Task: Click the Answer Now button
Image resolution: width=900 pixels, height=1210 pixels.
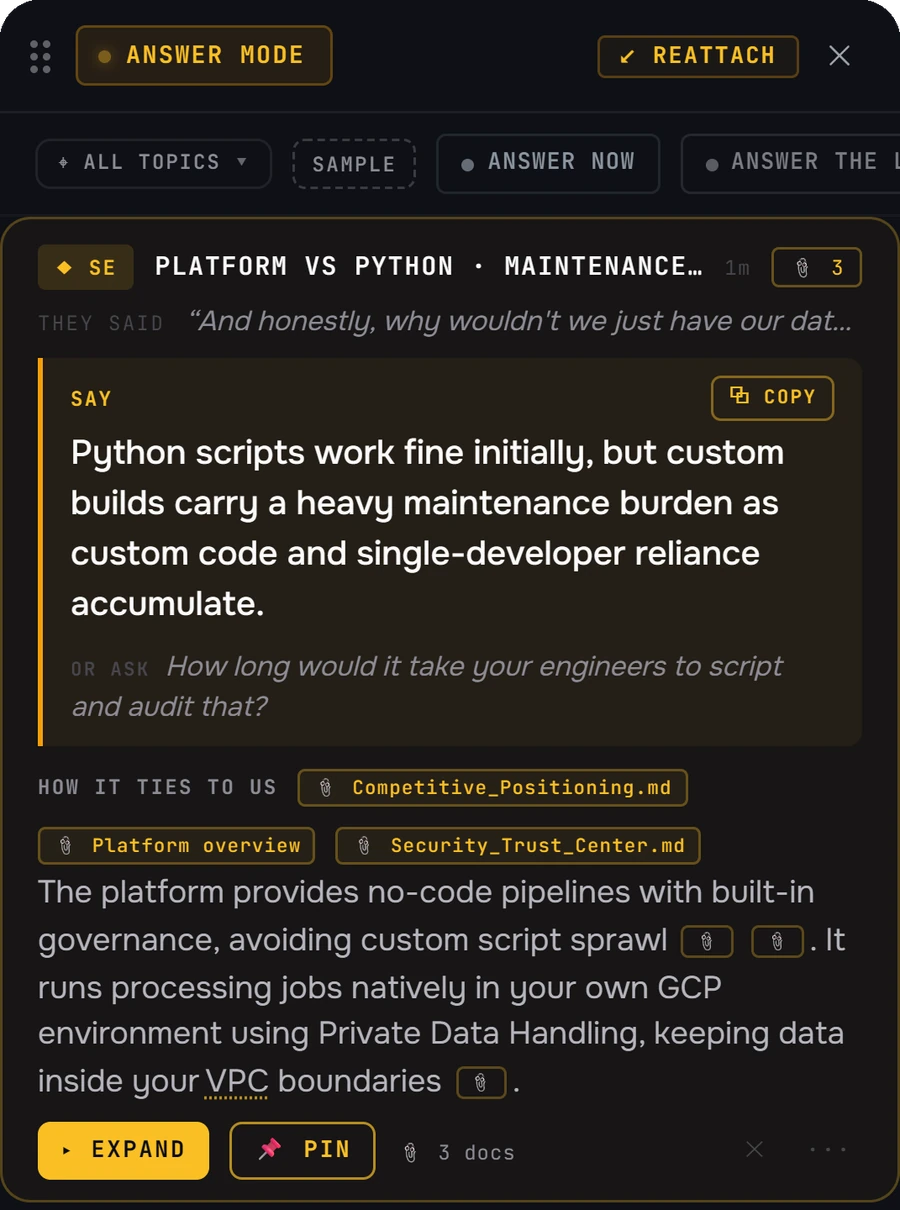Action: 548,163
